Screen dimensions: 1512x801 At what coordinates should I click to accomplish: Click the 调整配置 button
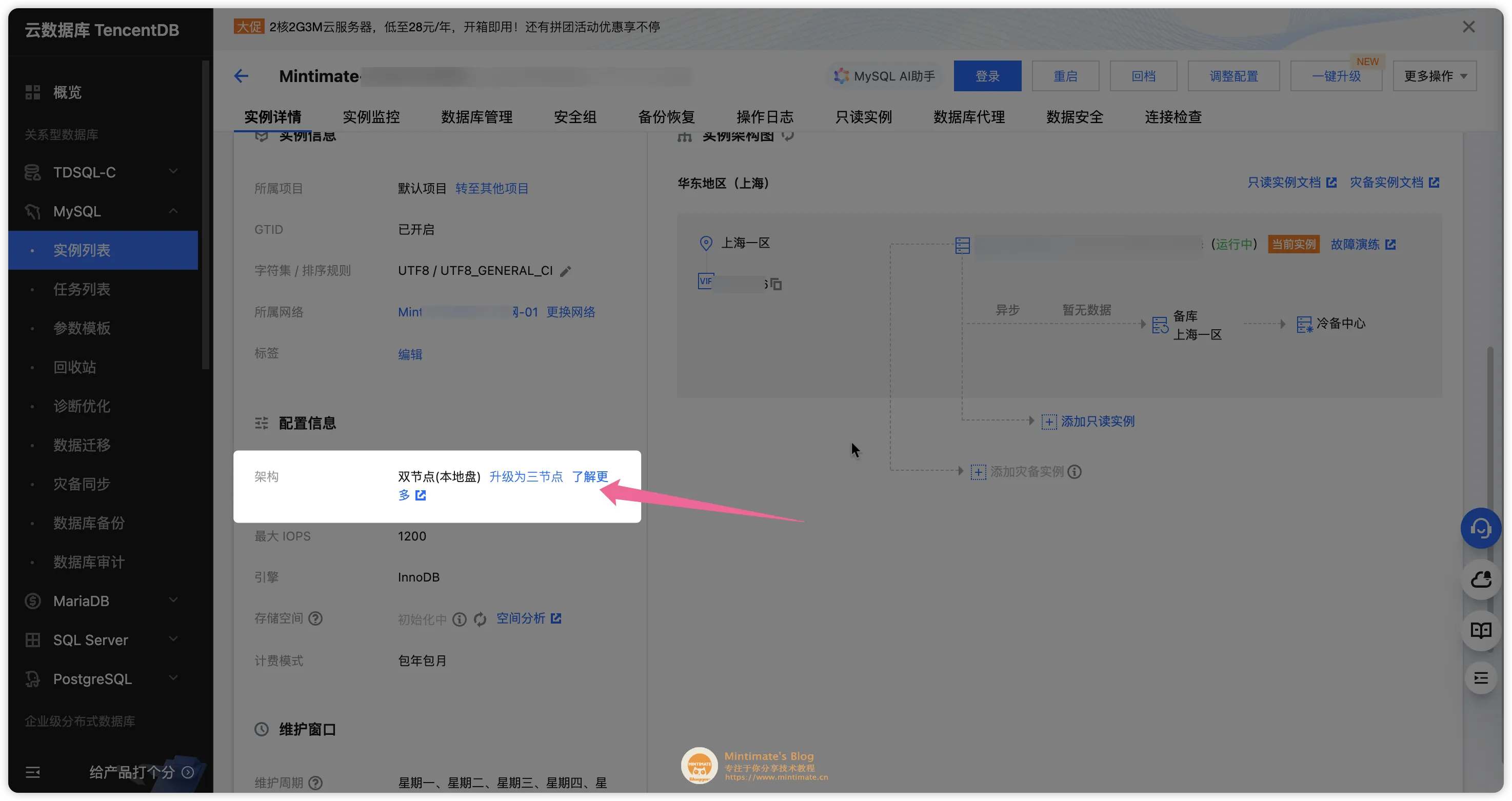(1234, 76)
